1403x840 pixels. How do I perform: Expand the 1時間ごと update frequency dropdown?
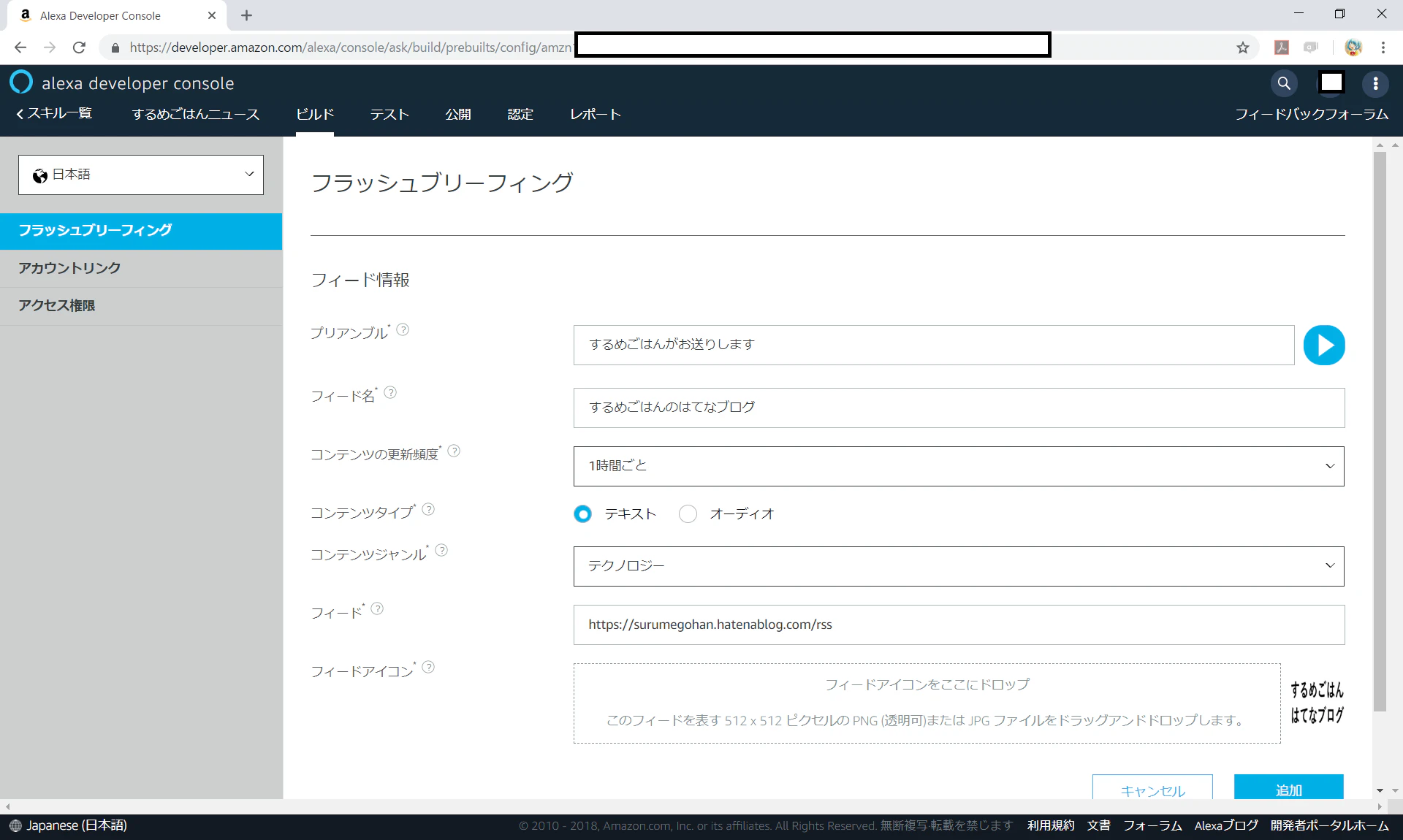click(959, 466)
